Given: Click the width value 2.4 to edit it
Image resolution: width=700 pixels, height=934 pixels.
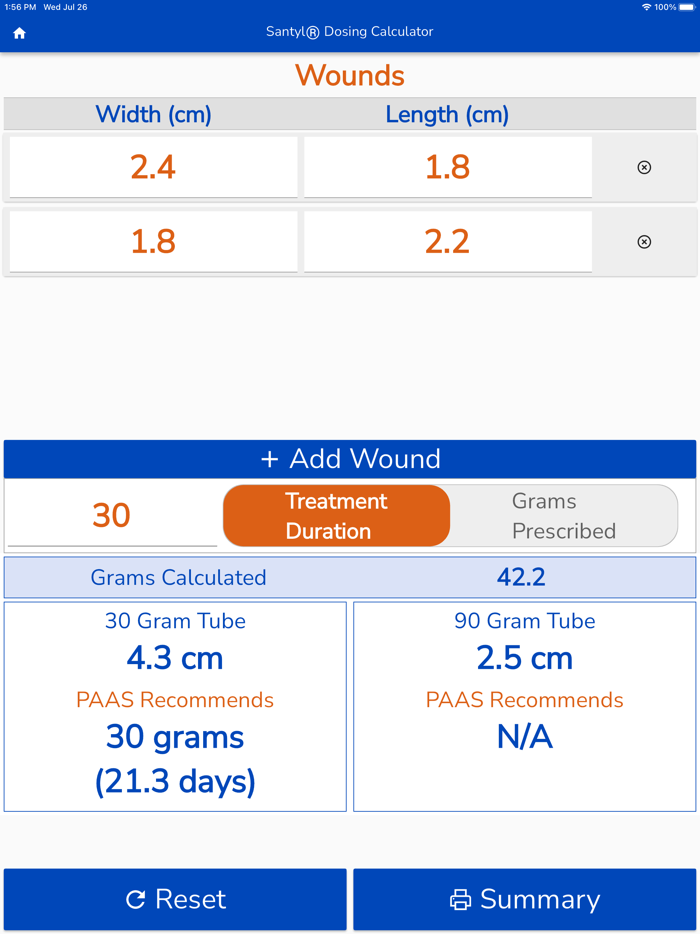Looking at the screenshot, I should pyautogui.click(x=152, y=167).
